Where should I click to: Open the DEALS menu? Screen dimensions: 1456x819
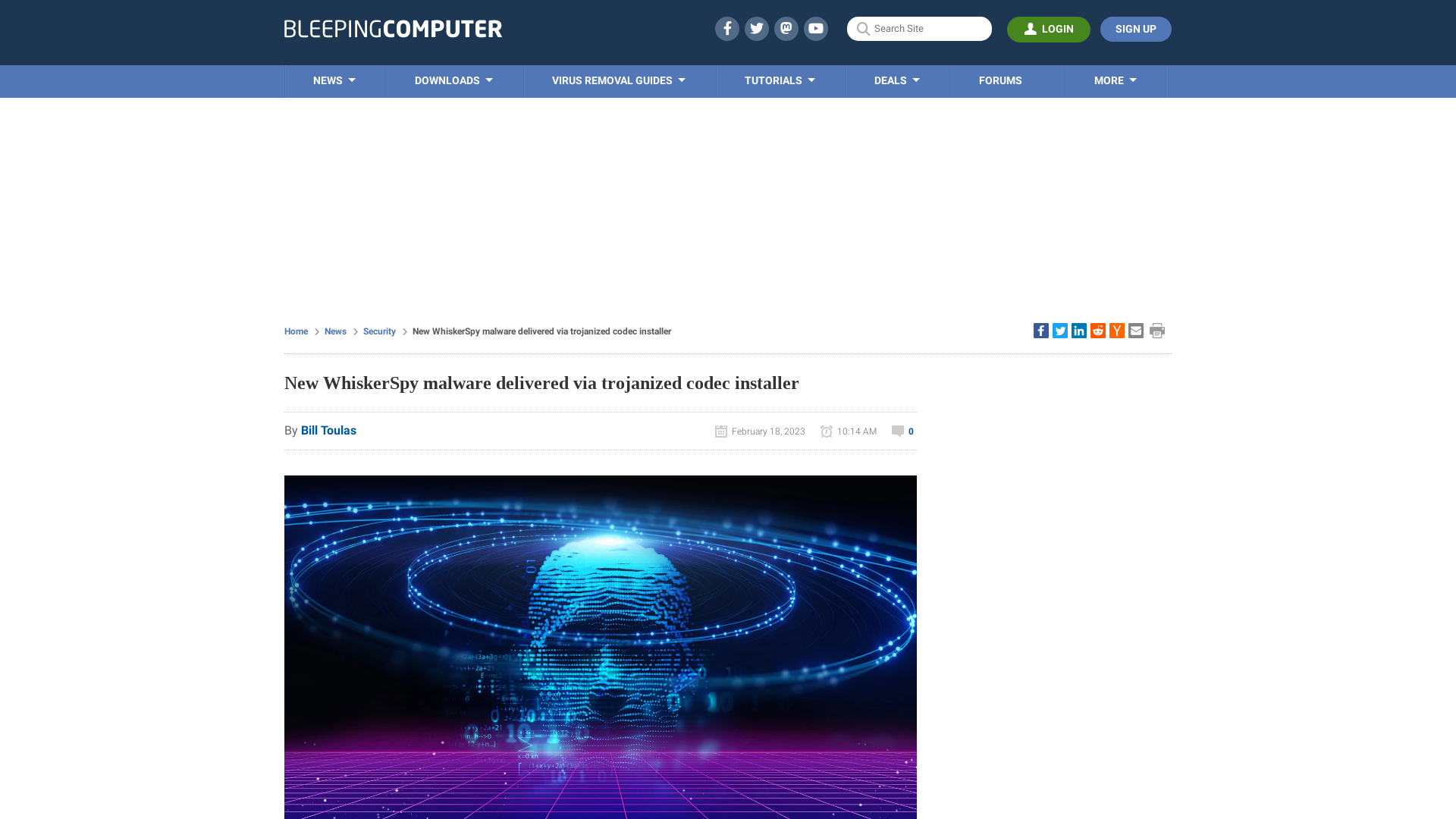pyautogui.click(x=896, y=81)
